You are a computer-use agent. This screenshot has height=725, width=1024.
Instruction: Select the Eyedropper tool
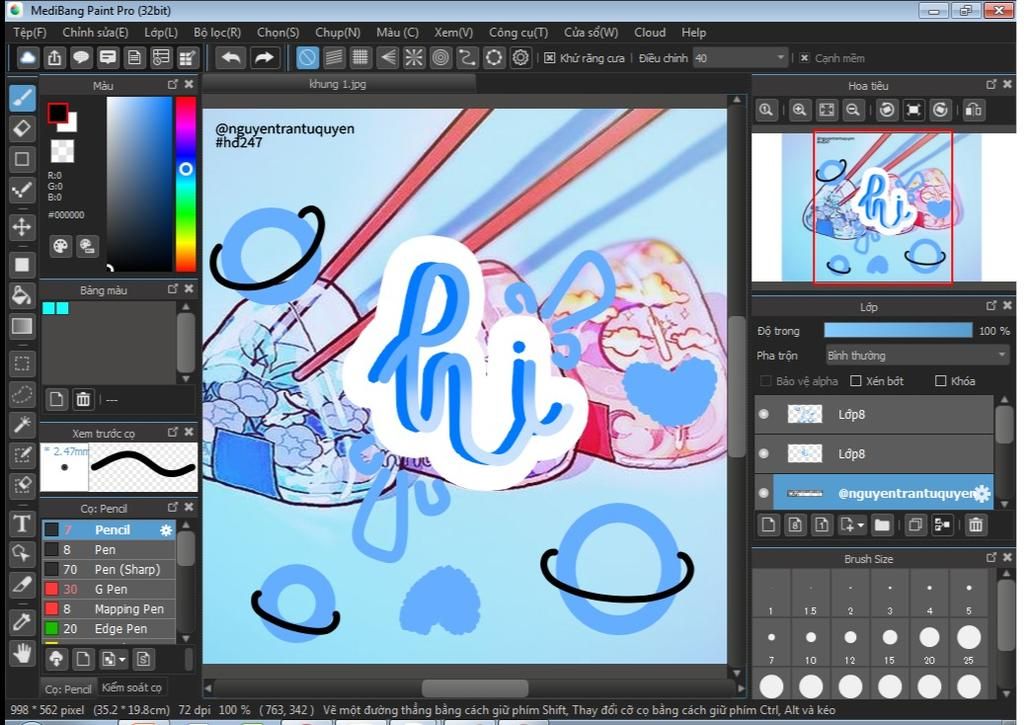pos(22,621)
